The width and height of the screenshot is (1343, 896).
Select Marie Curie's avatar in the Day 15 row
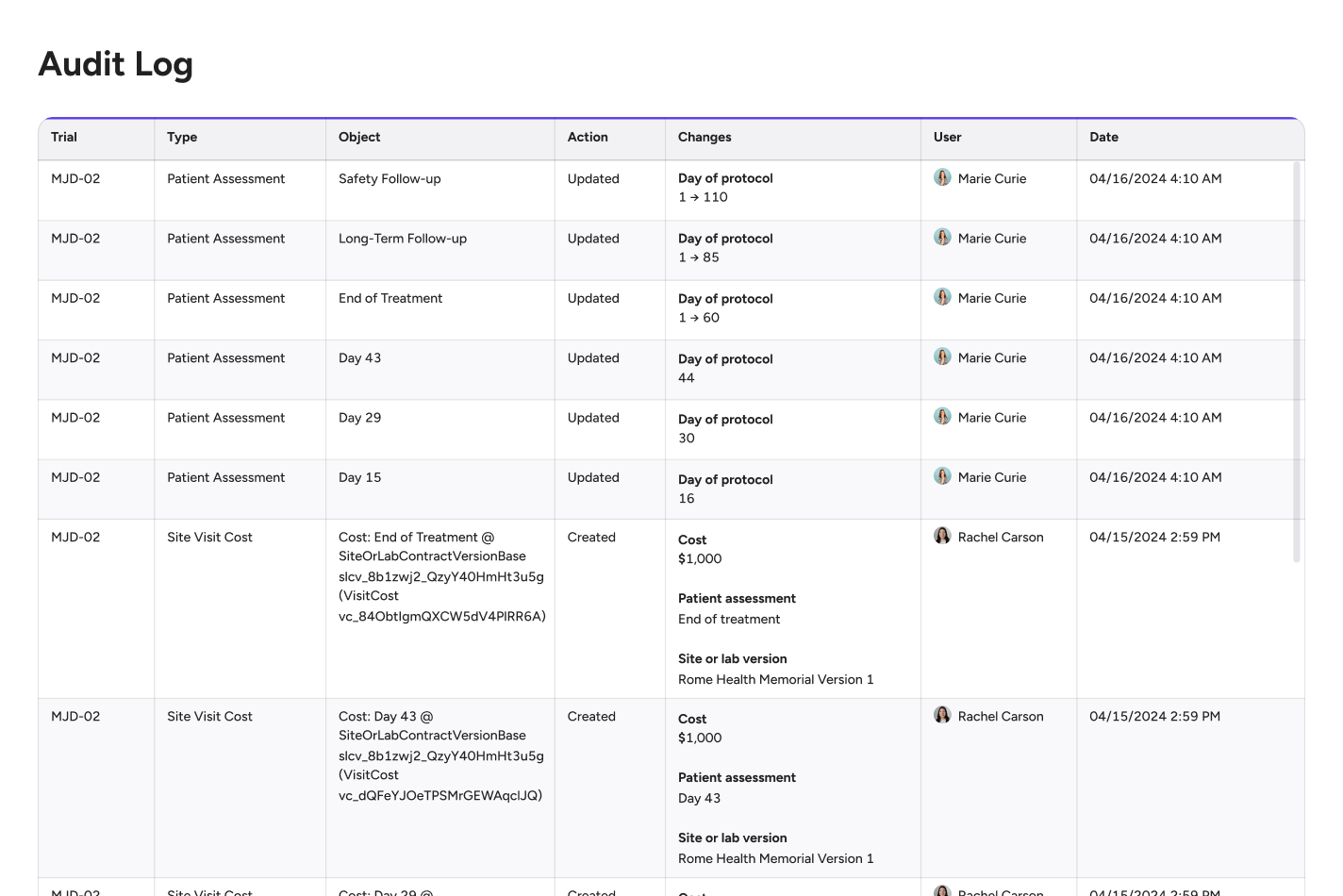[x=942, y=476]
